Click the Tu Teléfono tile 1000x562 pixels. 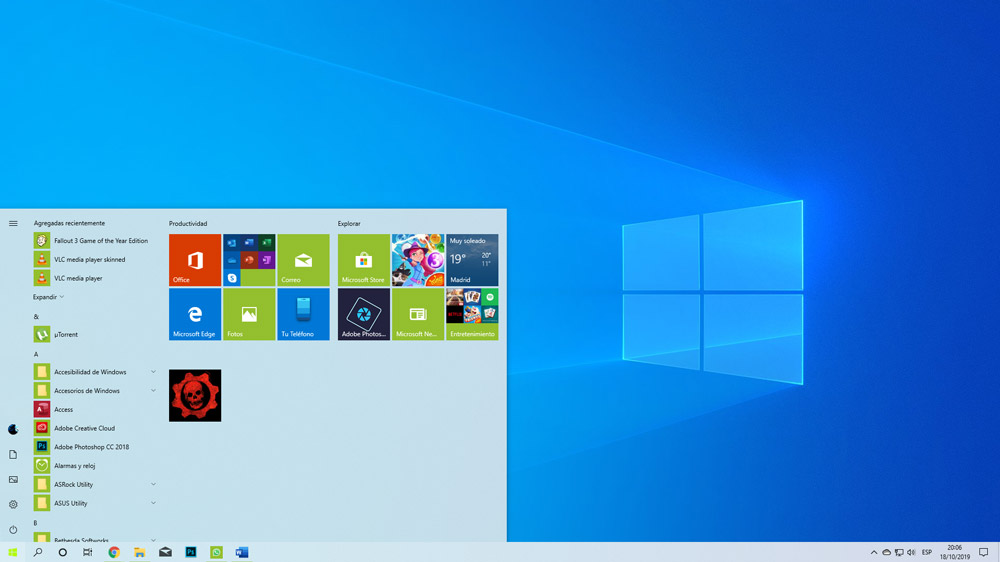(303, 314)
